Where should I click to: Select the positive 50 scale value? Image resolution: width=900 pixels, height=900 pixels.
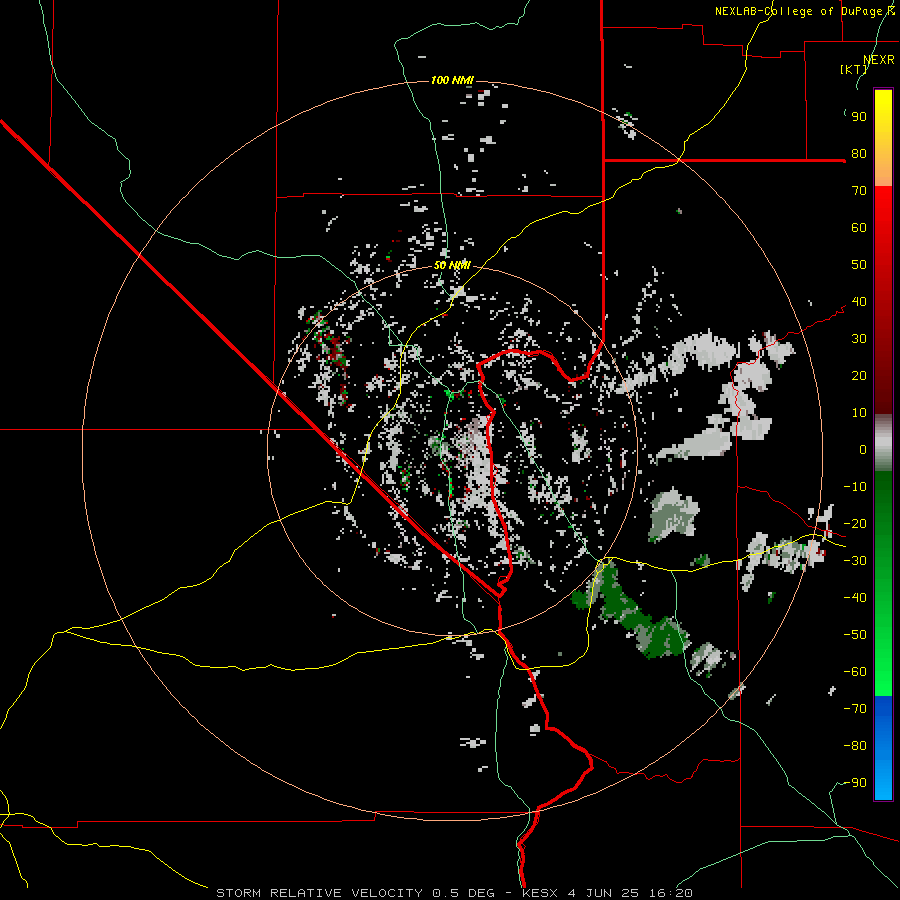[859, 265]
